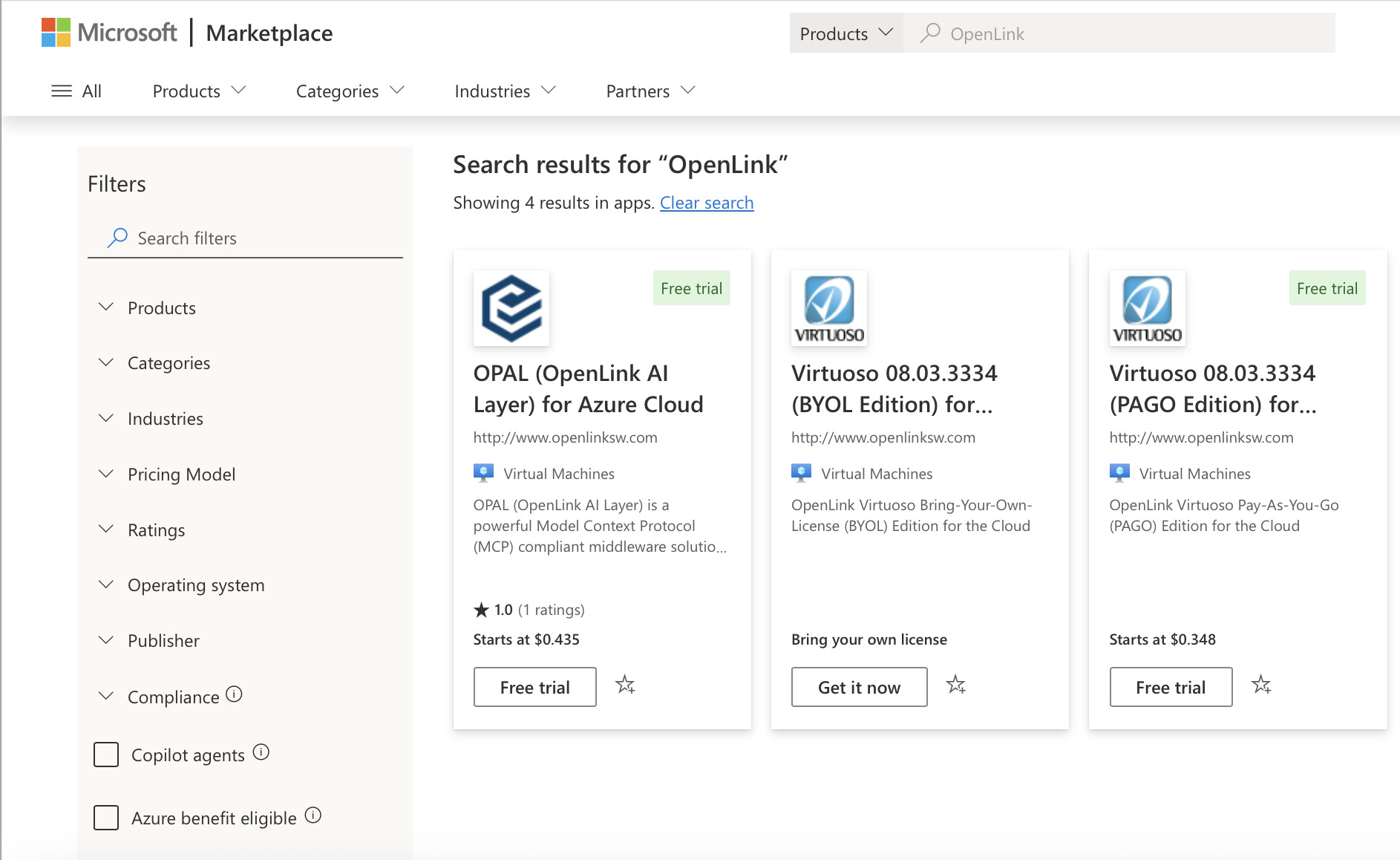Click the OPAL product logo thumbnail

(511, 308)
